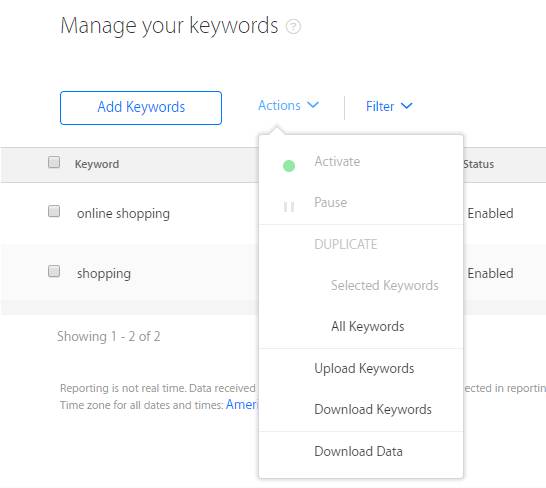Open the Filter dropdown
Viewport: 546px width, 488px height.
389,106
